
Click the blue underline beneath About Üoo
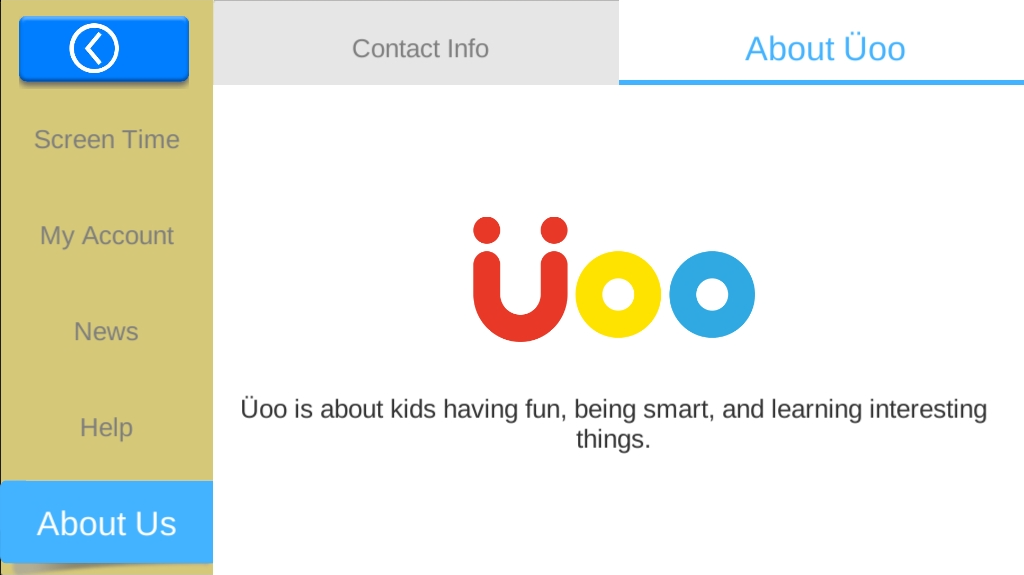pos(822,82)
